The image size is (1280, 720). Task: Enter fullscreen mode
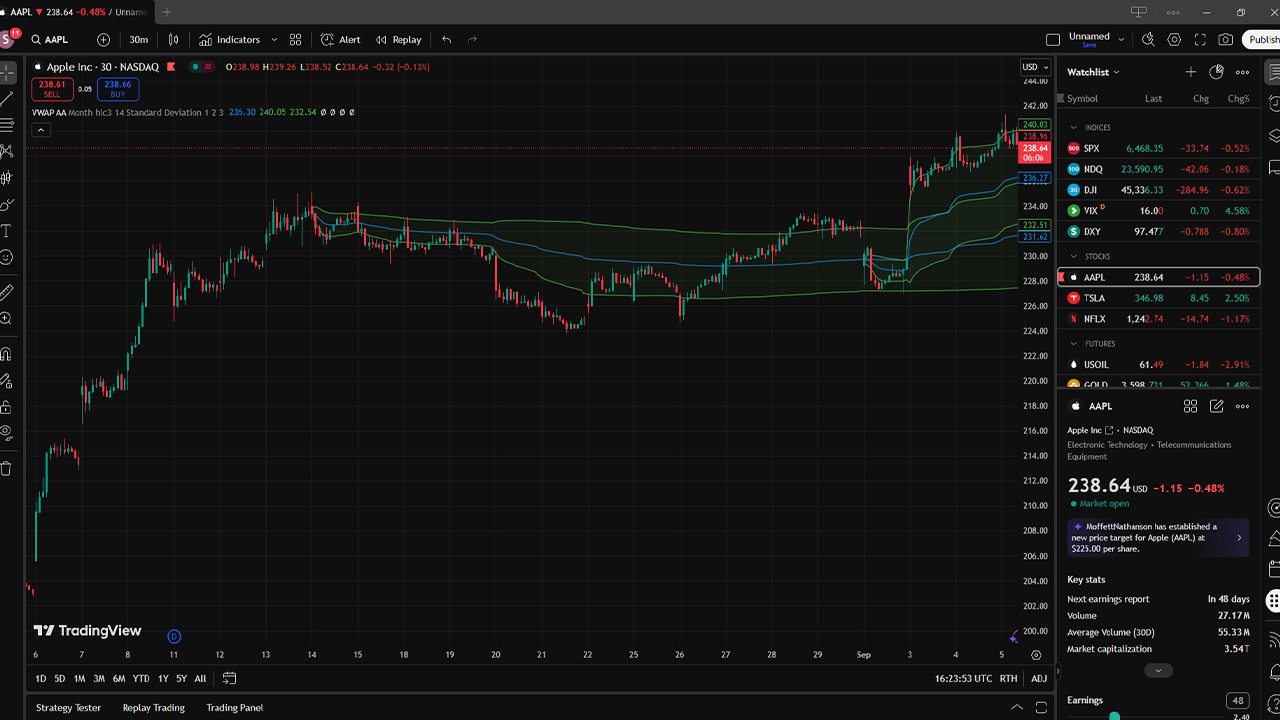pyautogui.click(x=1199, y=40)
